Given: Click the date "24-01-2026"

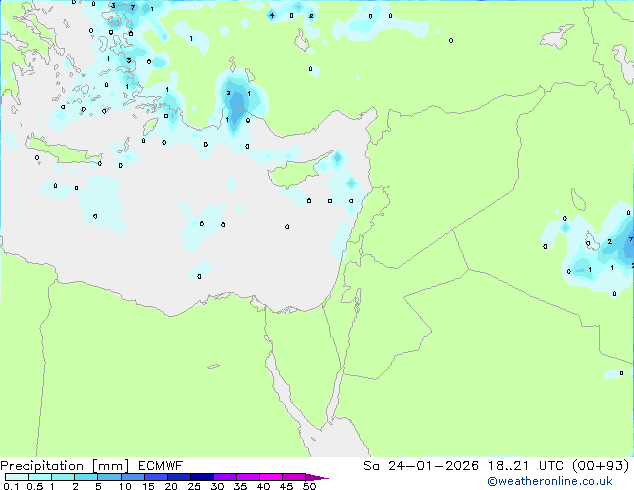Looking at the screenshot, I should coord(433,466).
